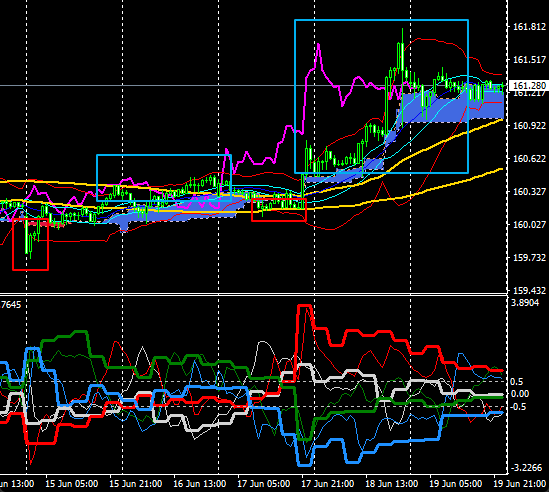549x492 pixels.
Task: Click the current price label 161.280
Action: 528,85
